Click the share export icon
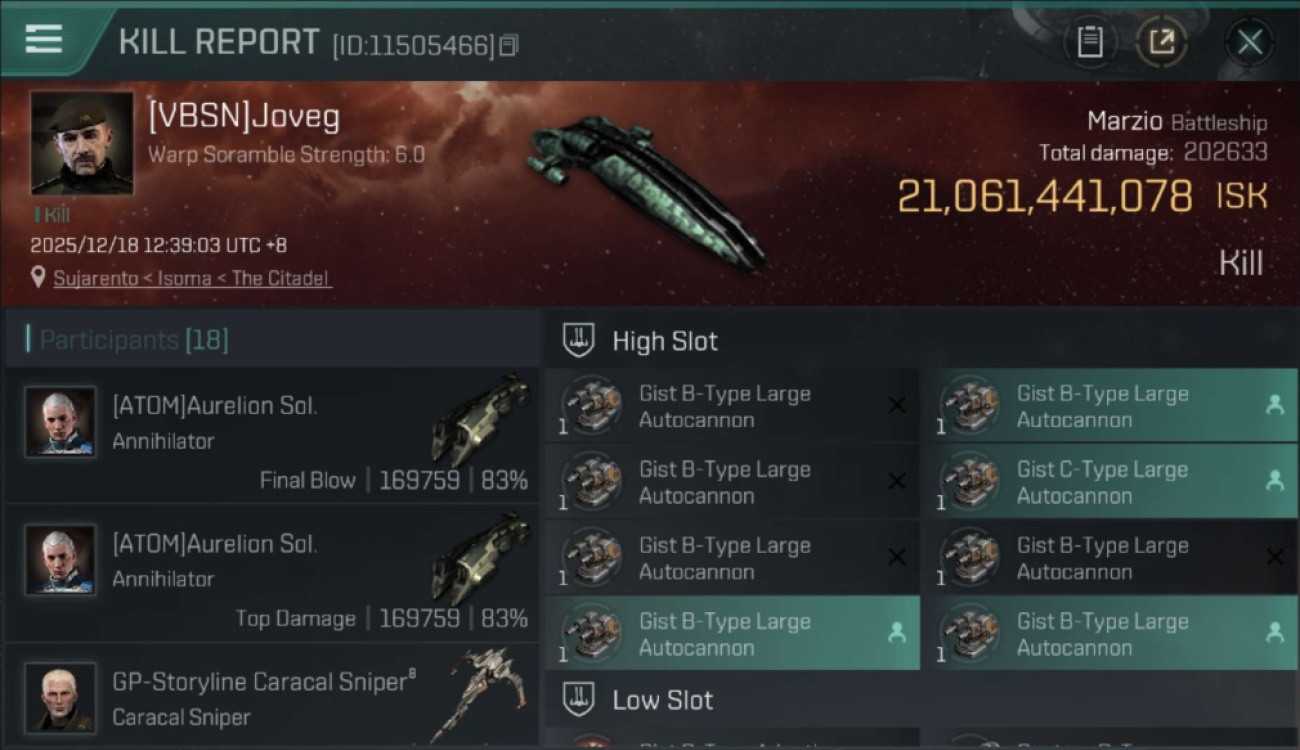Image resolution: width=1300 pixels, height=750 pixels. coord(1161,42)
